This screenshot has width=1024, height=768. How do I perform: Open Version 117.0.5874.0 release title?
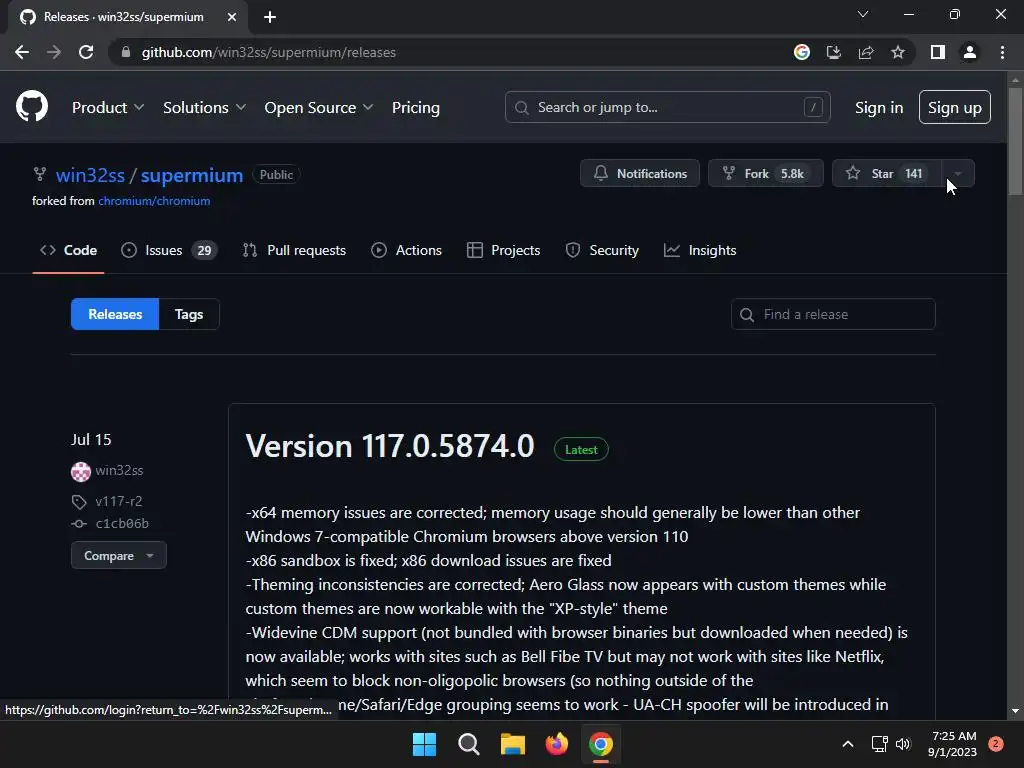pos(390,446)
